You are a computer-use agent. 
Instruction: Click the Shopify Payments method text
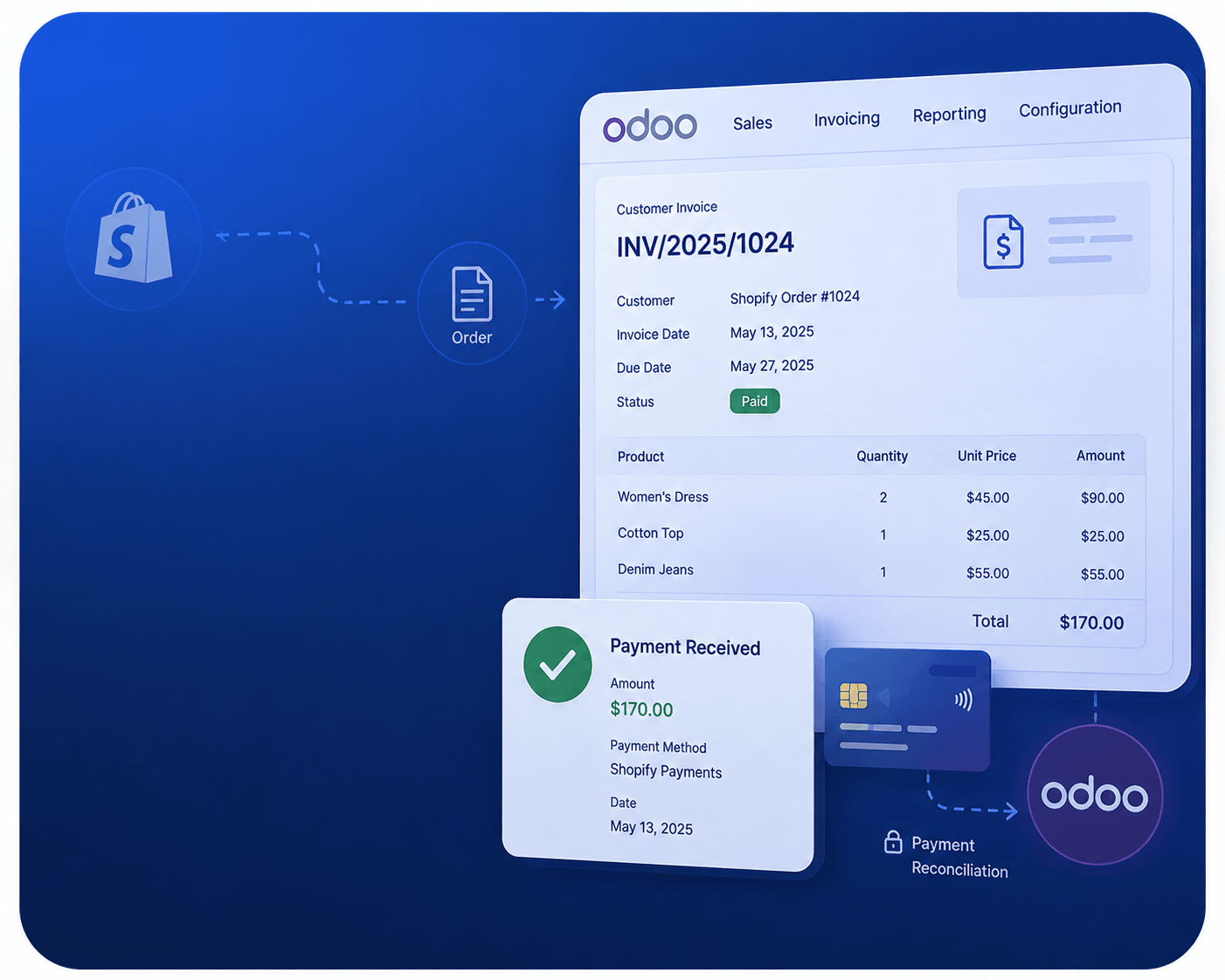[666, 770]
